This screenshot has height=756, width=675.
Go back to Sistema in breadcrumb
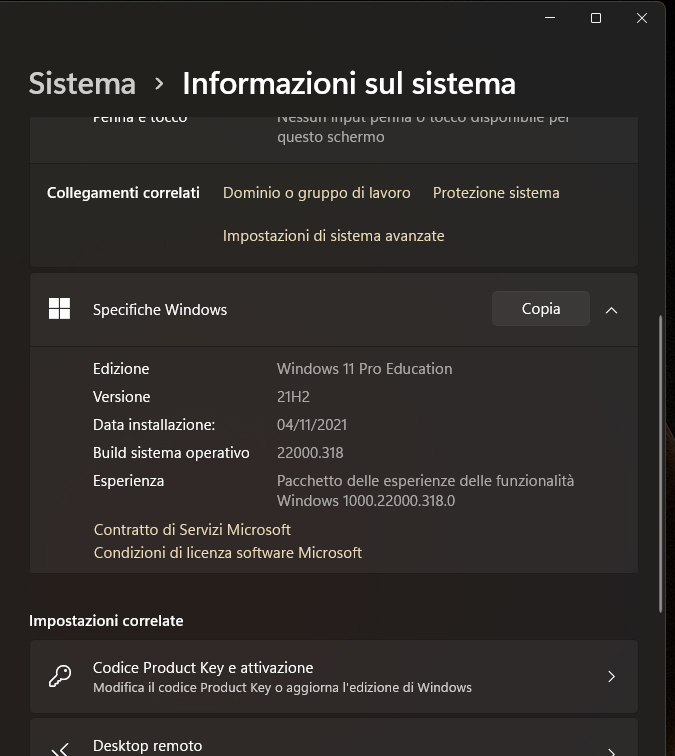pos(82,83)
